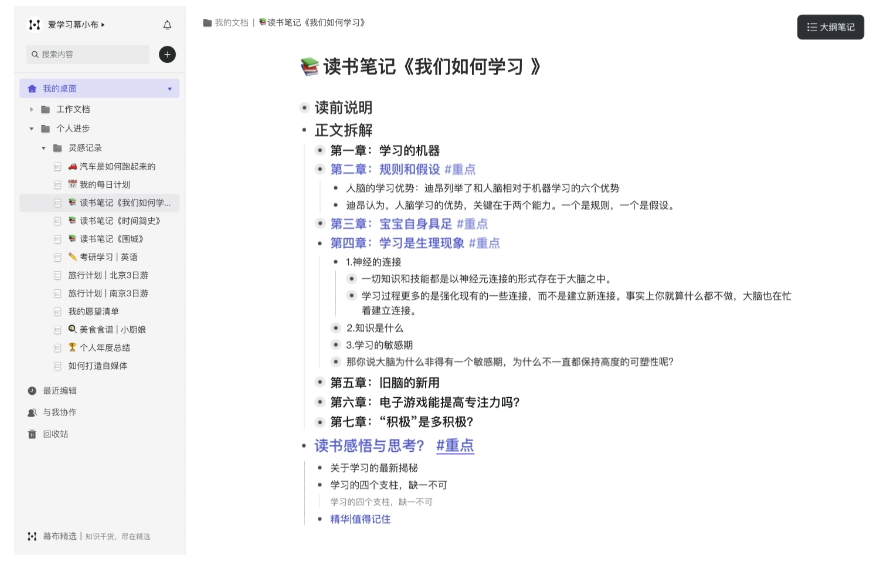The image size is (877, 564).
Task: Click the black plus button to create new
Action: point(167,54)
